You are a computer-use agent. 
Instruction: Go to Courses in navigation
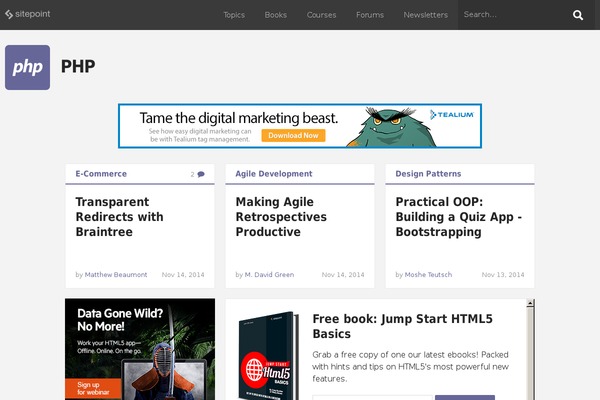(321, 15)
